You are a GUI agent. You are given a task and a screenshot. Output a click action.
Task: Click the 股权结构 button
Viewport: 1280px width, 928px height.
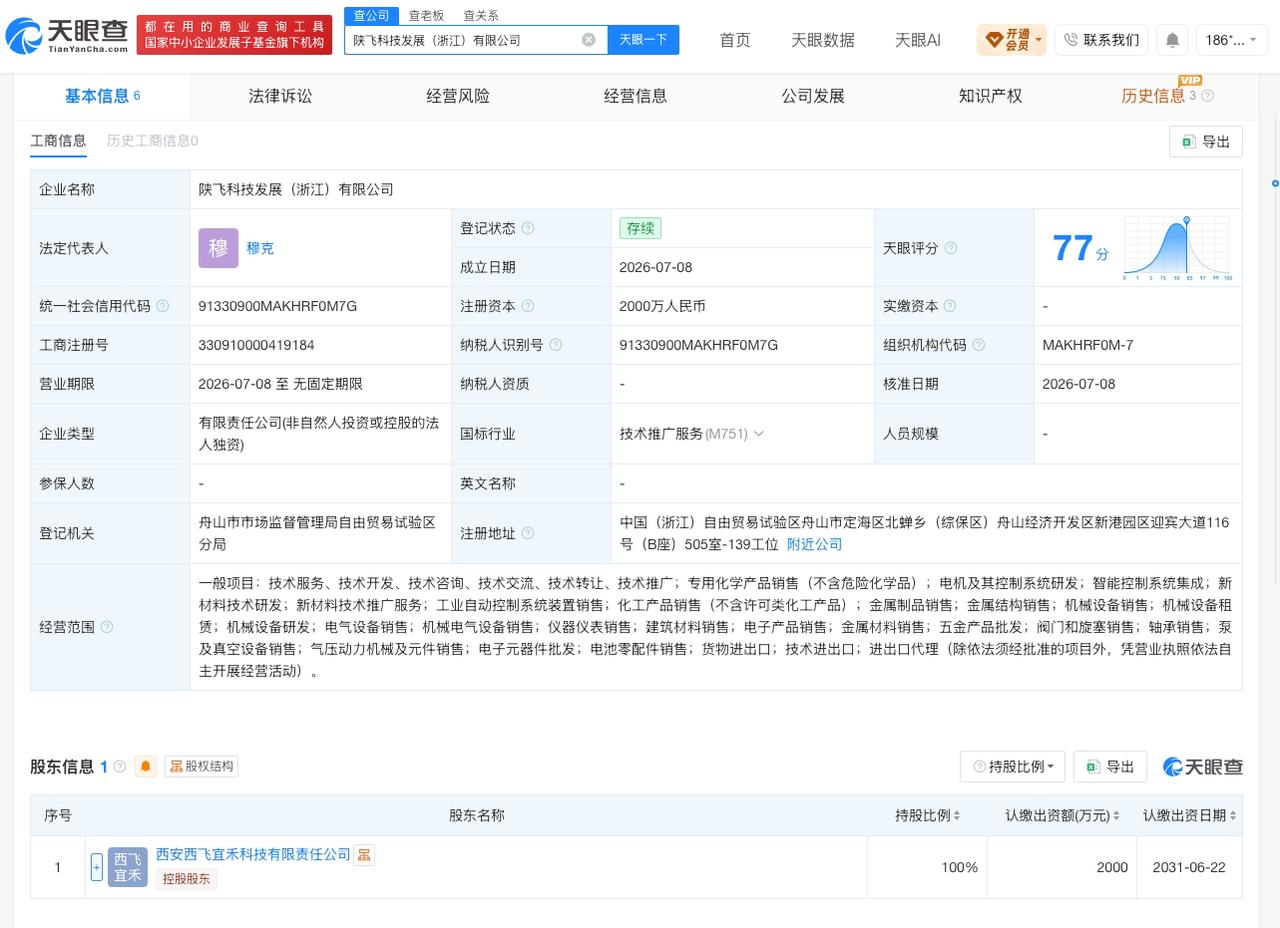(x=201, y=767)
